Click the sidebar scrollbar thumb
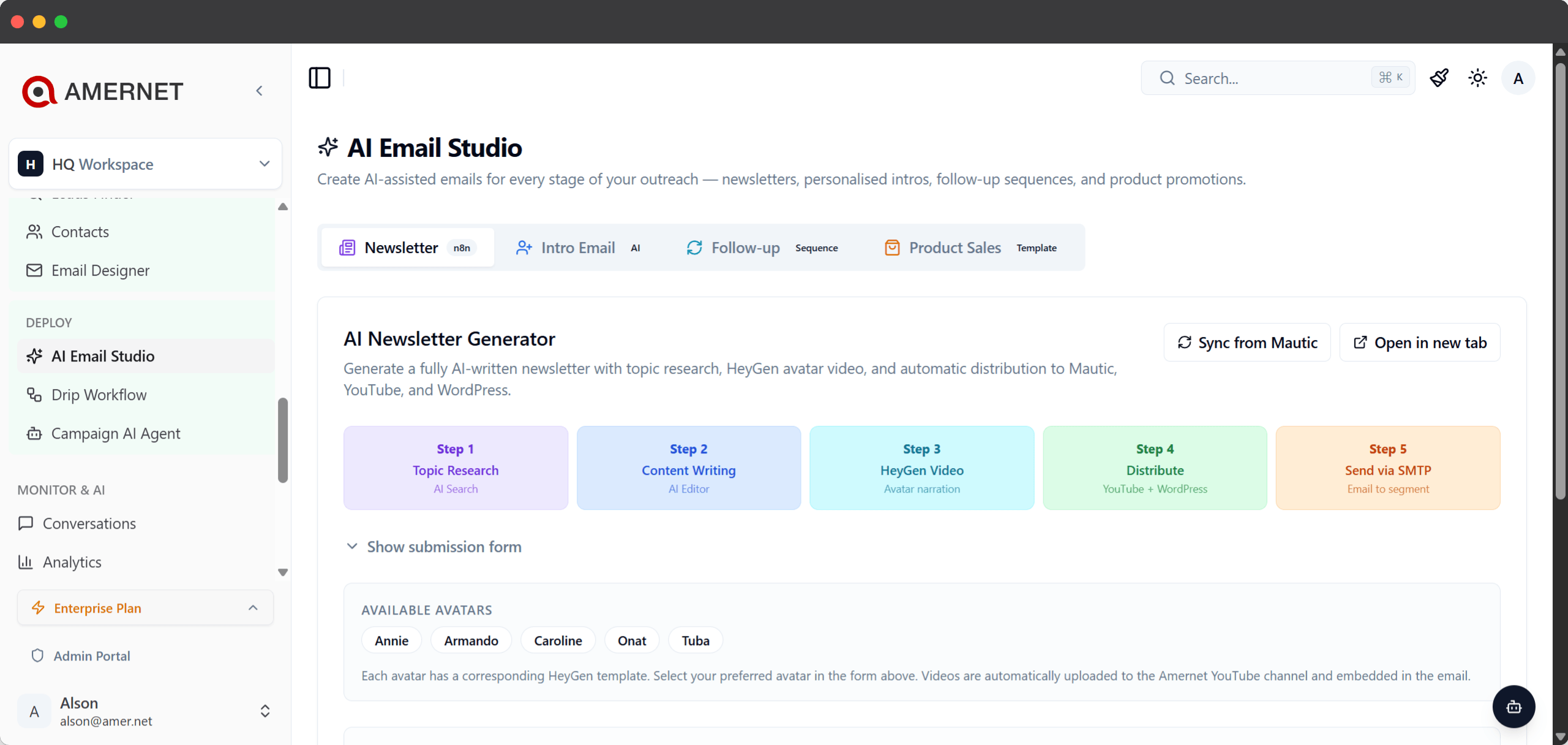Viewport: 1568px width, 745px height. [283, 440]
